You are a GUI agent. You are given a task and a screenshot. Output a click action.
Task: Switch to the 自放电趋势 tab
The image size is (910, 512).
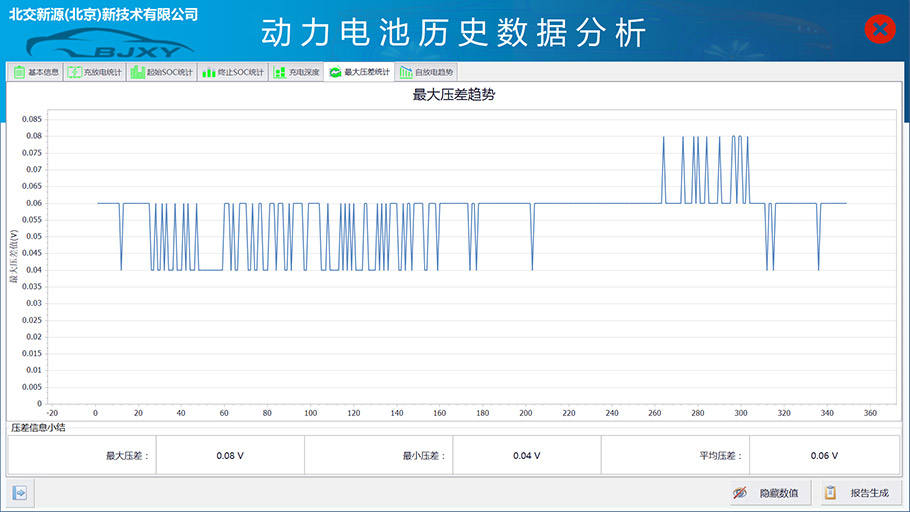[427, 72]
